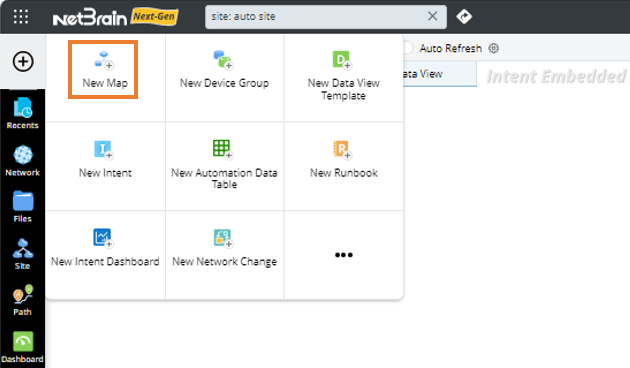Screen dimensions: 630x368
Task: Open the Network sidebar item
Action: (x=22, y=161)
